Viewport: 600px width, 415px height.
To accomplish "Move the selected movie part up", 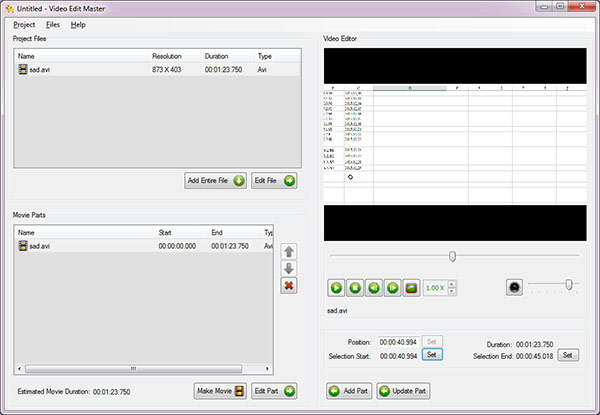I will 289,252.
